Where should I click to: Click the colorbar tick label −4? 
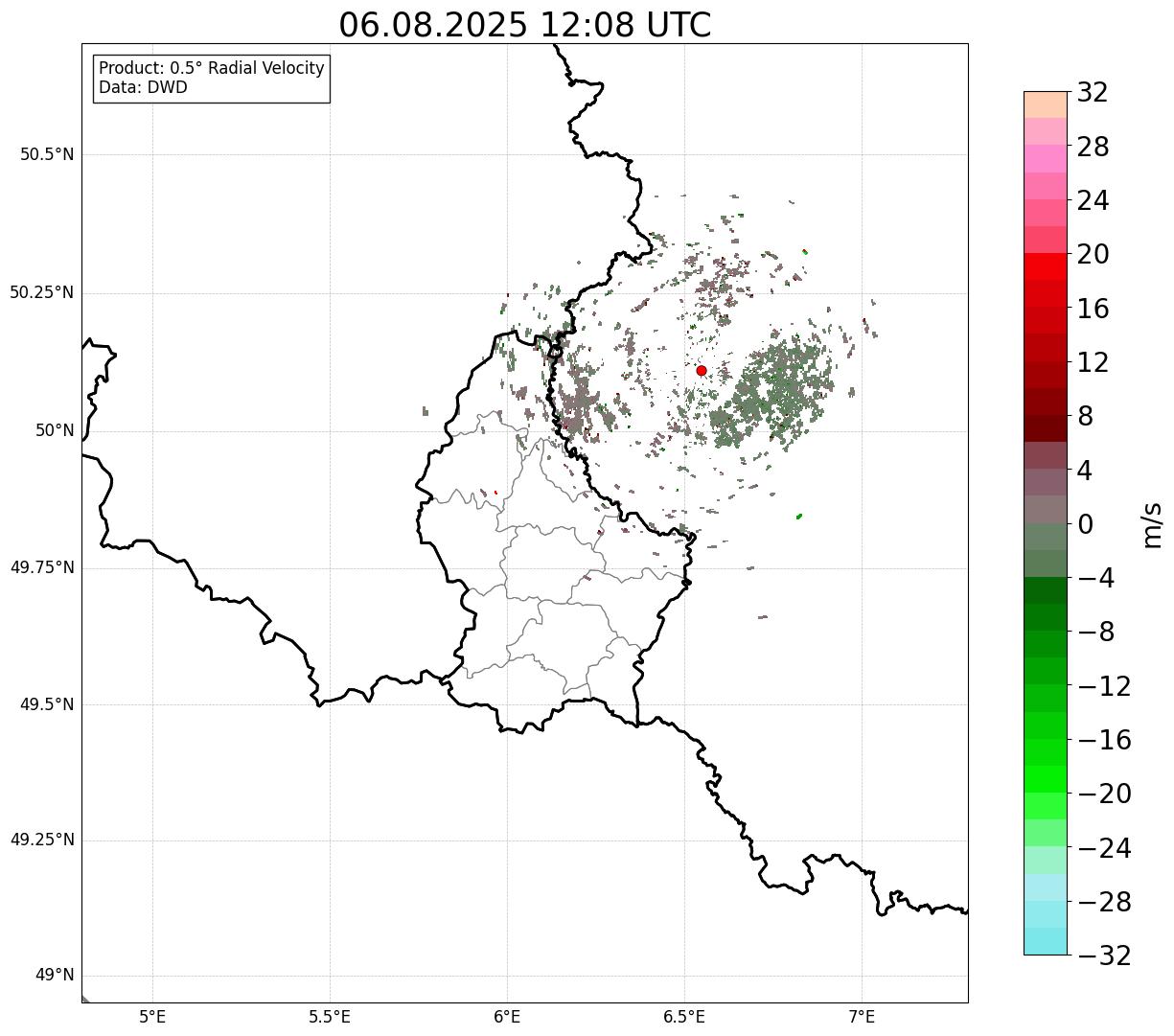click(1095, 579)
